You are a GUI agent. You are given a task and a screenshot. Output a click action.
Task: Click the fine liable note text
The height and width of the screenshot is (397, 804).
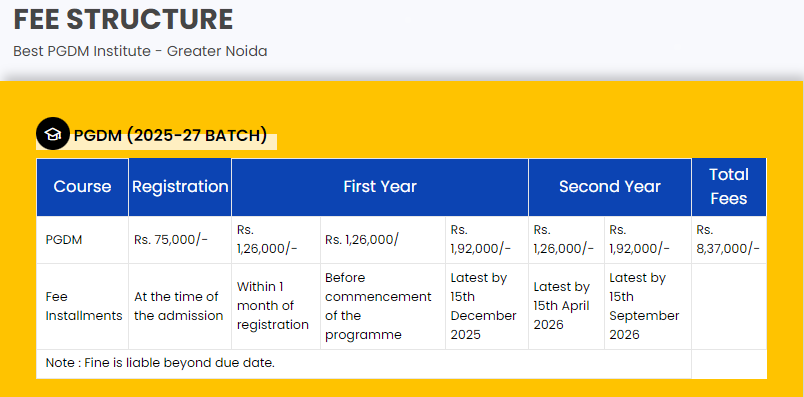[160, 363]
